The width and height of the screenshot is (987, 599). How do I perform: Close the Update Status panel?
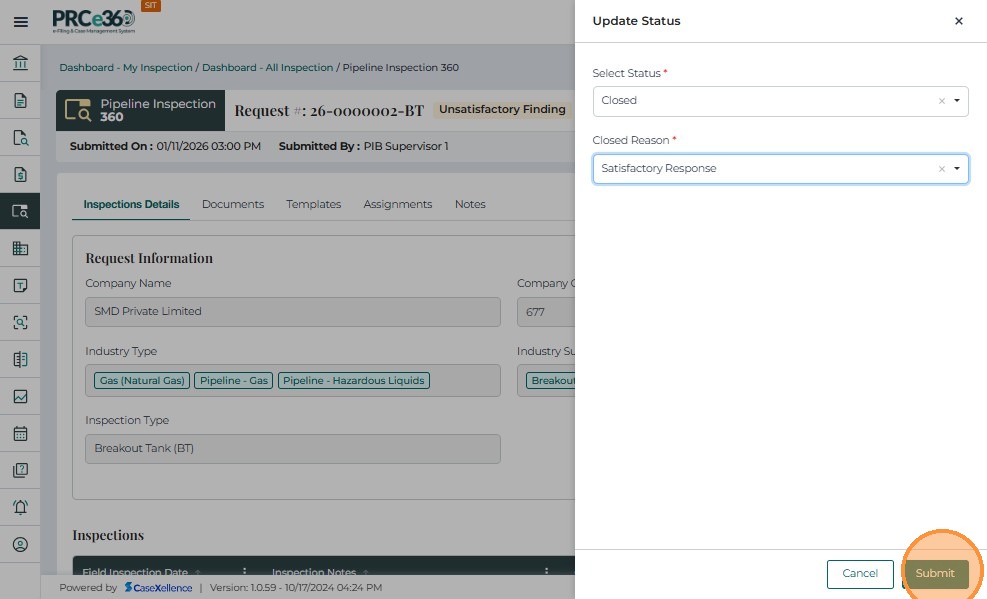point(958,21)
